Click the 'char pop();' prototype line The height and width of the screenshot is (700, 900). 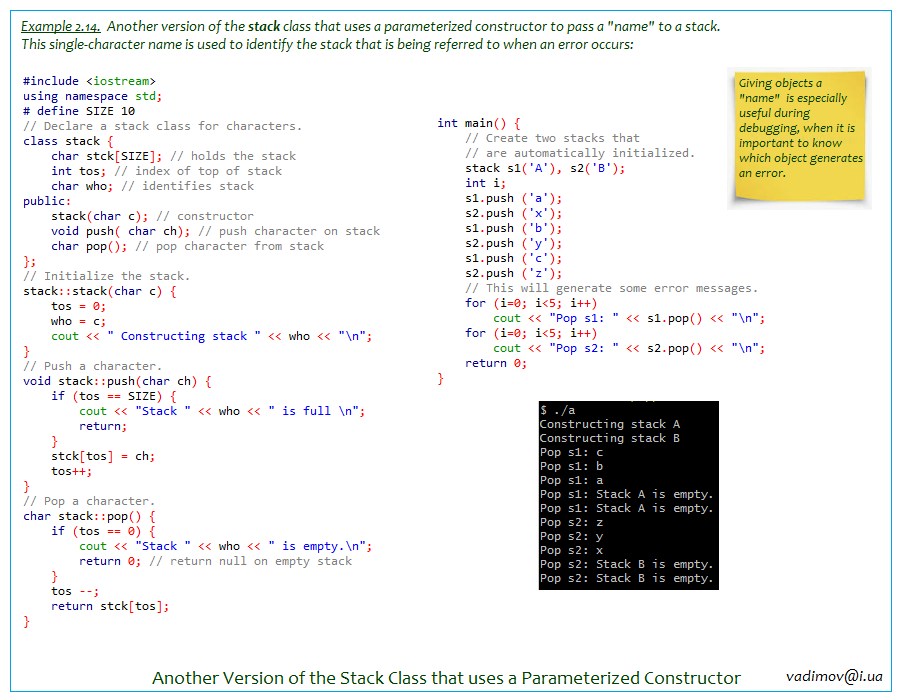(187, 246)
